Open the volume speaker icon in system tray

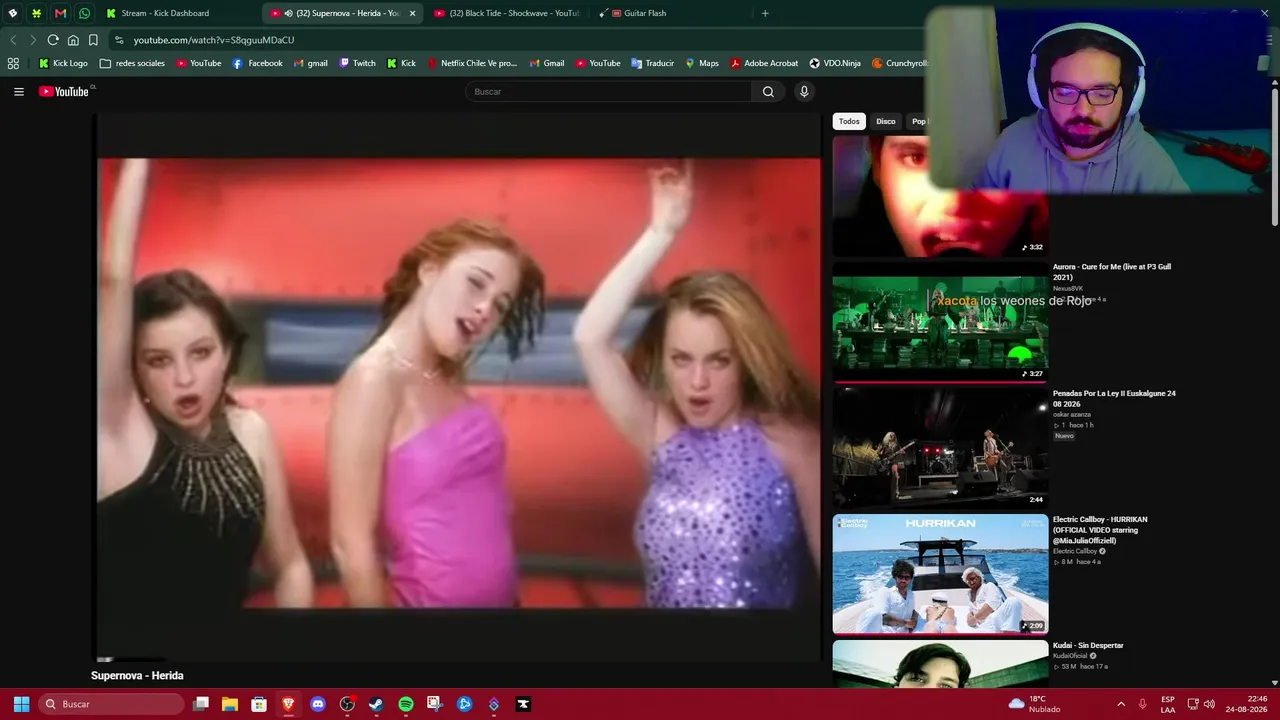point(1209,704)
